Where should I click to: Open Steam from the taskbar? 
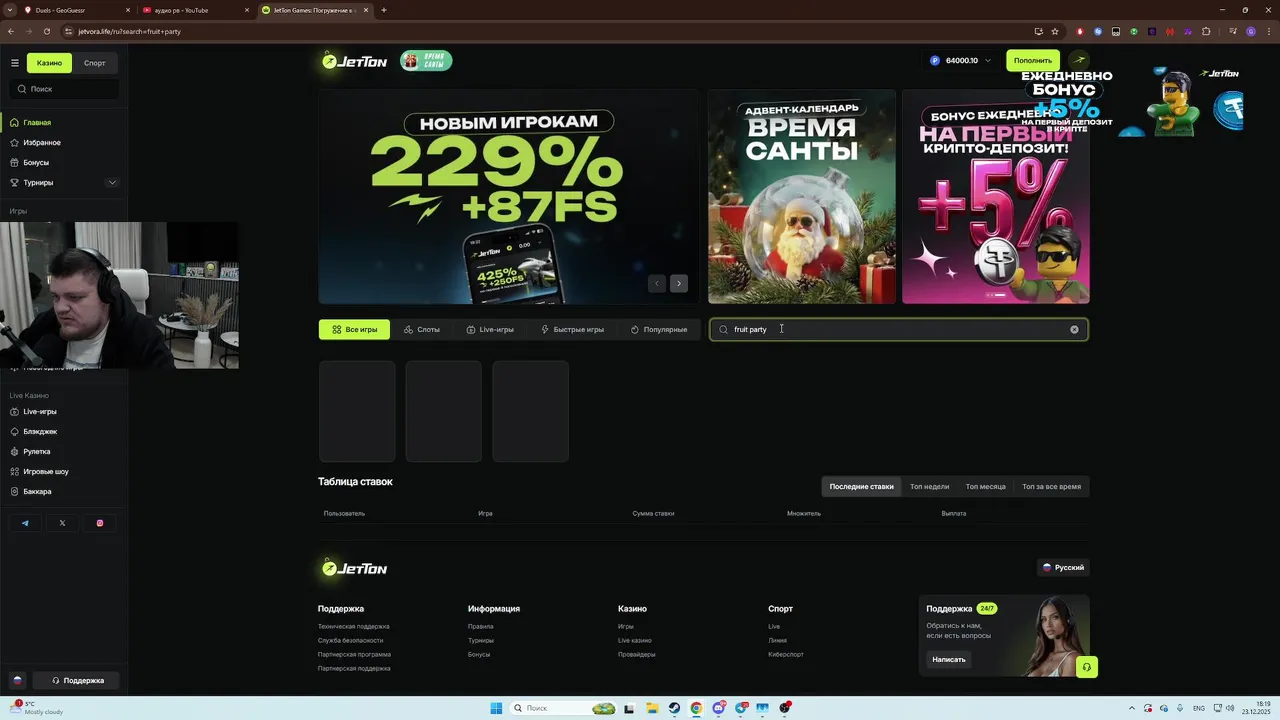click(674, 708)
